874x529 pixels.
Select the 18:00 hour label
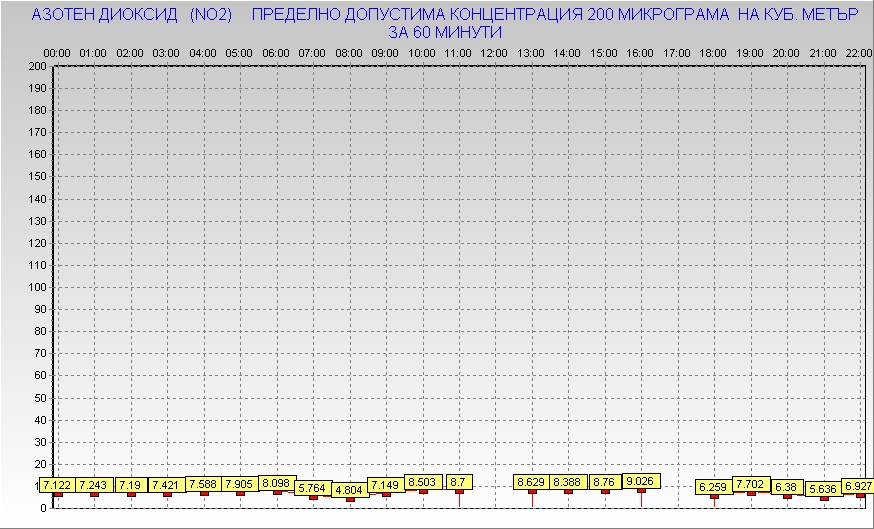tap(713, 54)
